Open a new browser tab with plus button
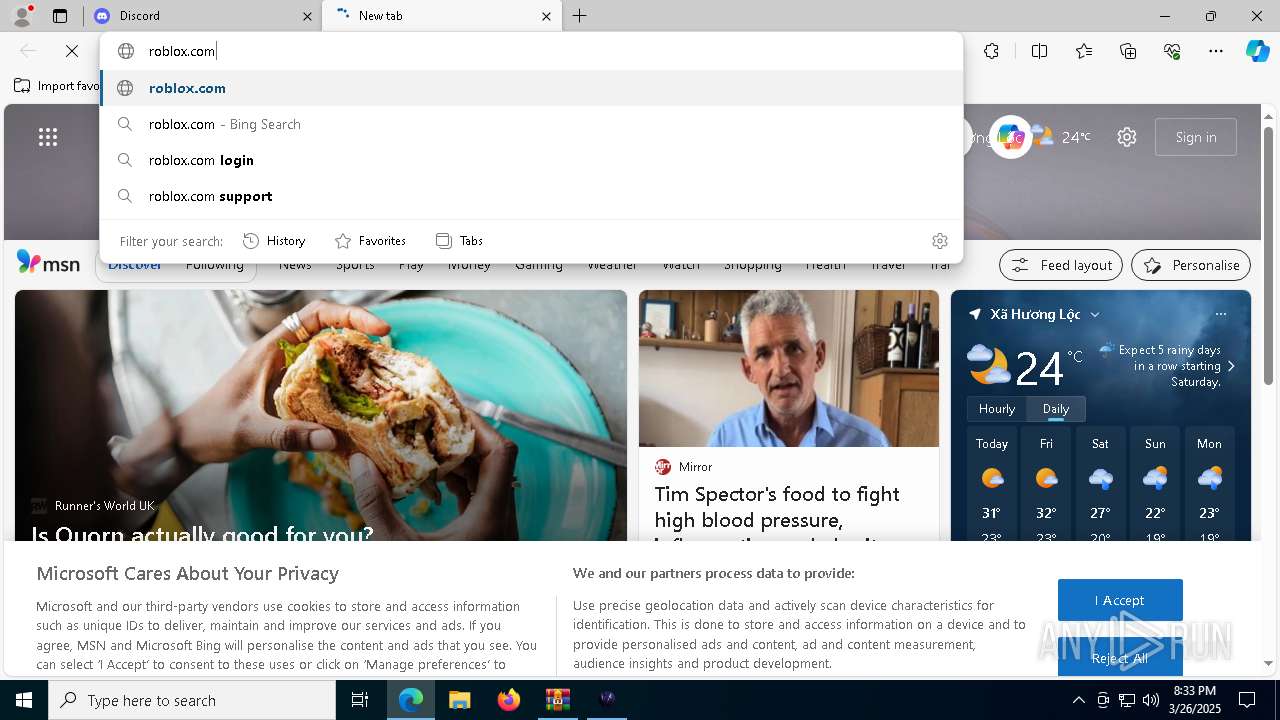The height and width of the screenshot is (720, 1280). click(580, 16)
